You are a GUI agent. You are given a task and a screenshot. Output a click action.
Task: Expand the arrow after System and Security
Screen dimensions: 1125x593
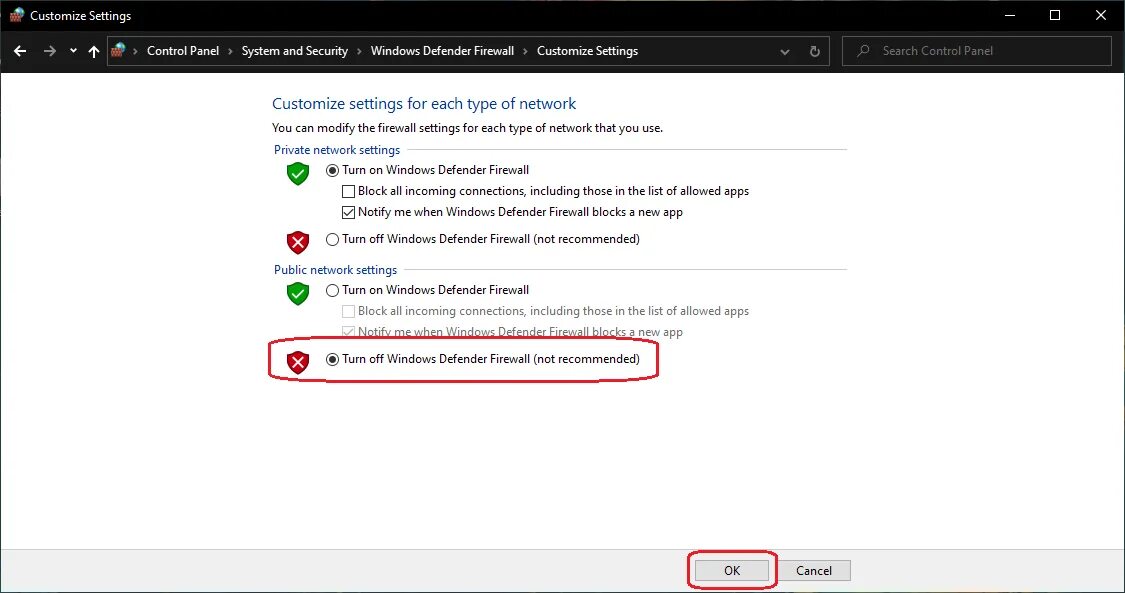coord(359,51)
